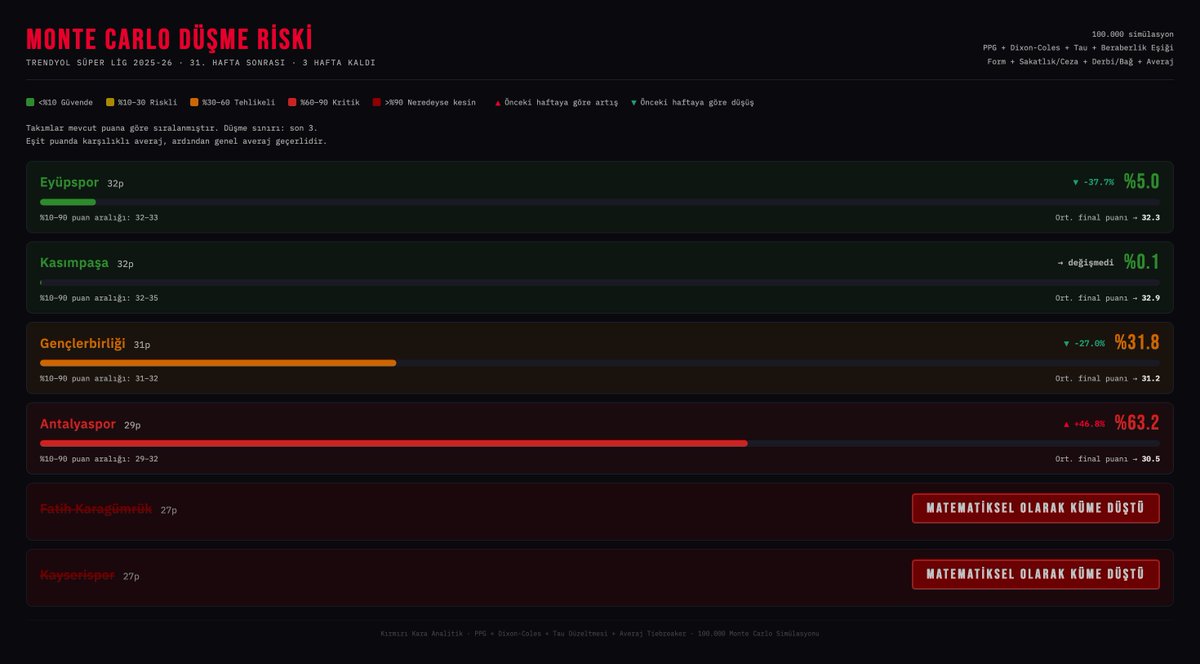Click the red up-triangle legend icon

[498, 102]
